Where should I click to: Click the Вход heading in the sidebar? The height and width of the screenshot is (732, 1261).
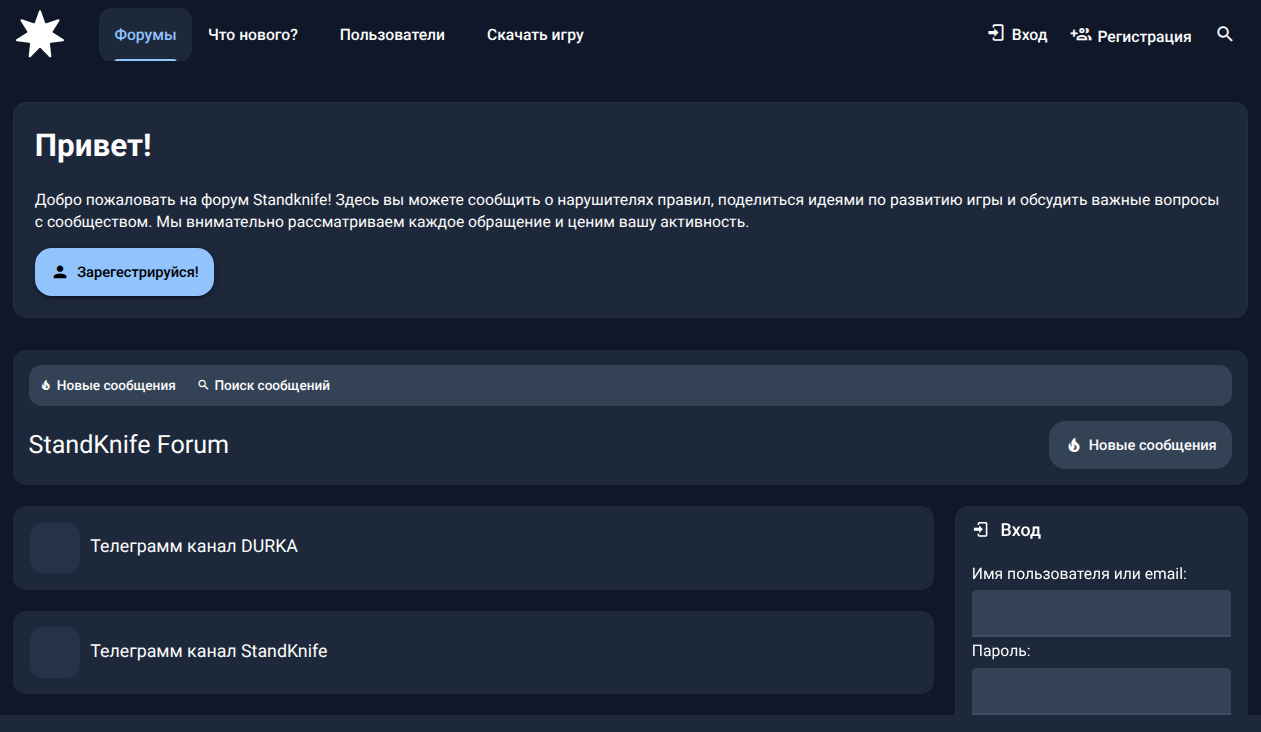pos(1020,530)
